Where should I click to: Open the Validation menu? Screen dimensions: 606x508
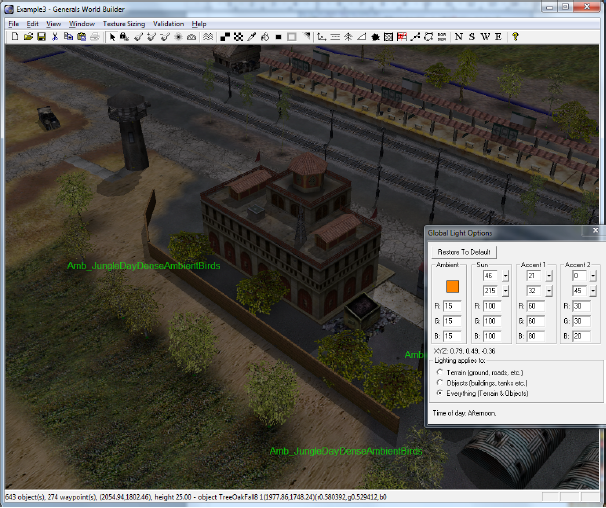tap(168, 23)
